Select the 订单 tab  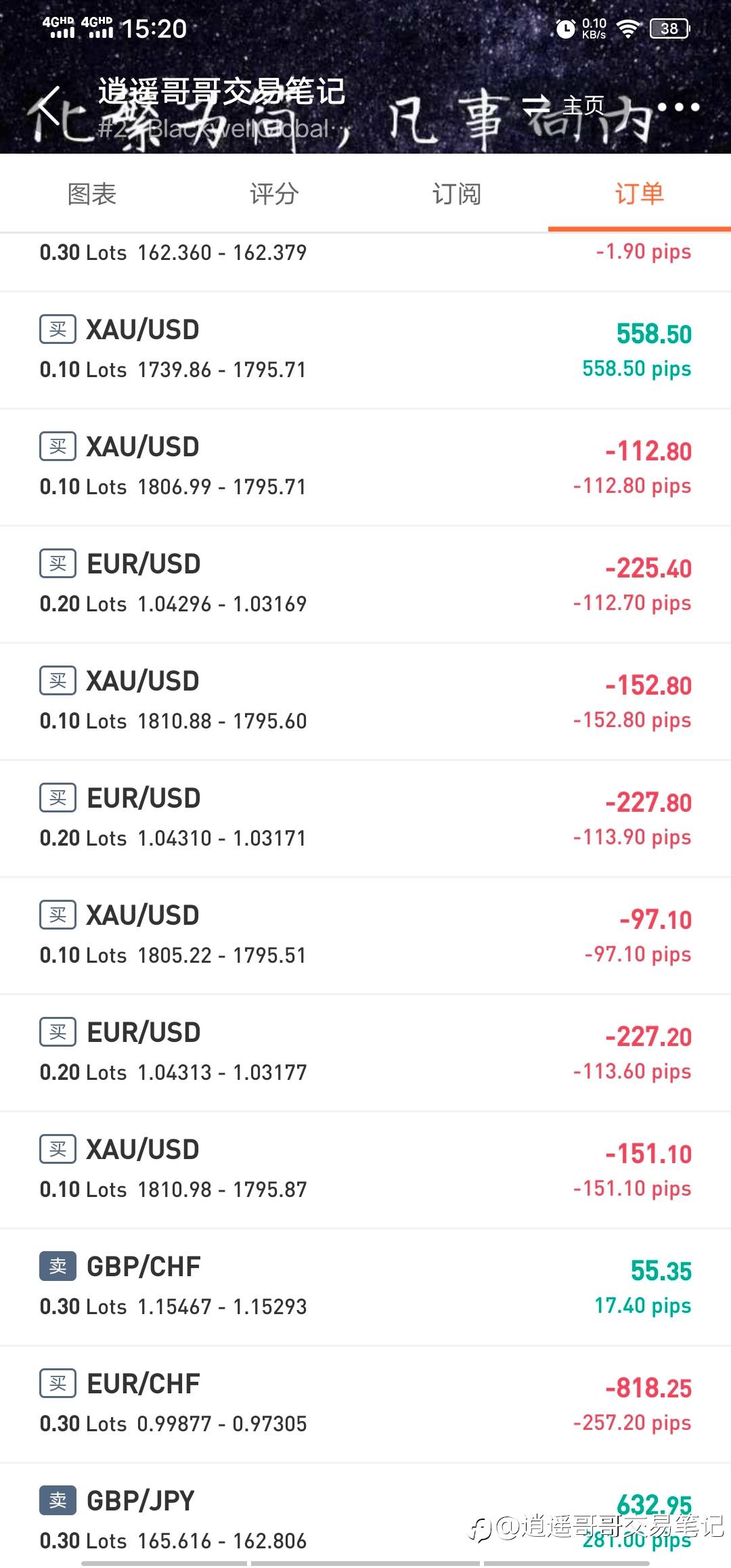639,194
